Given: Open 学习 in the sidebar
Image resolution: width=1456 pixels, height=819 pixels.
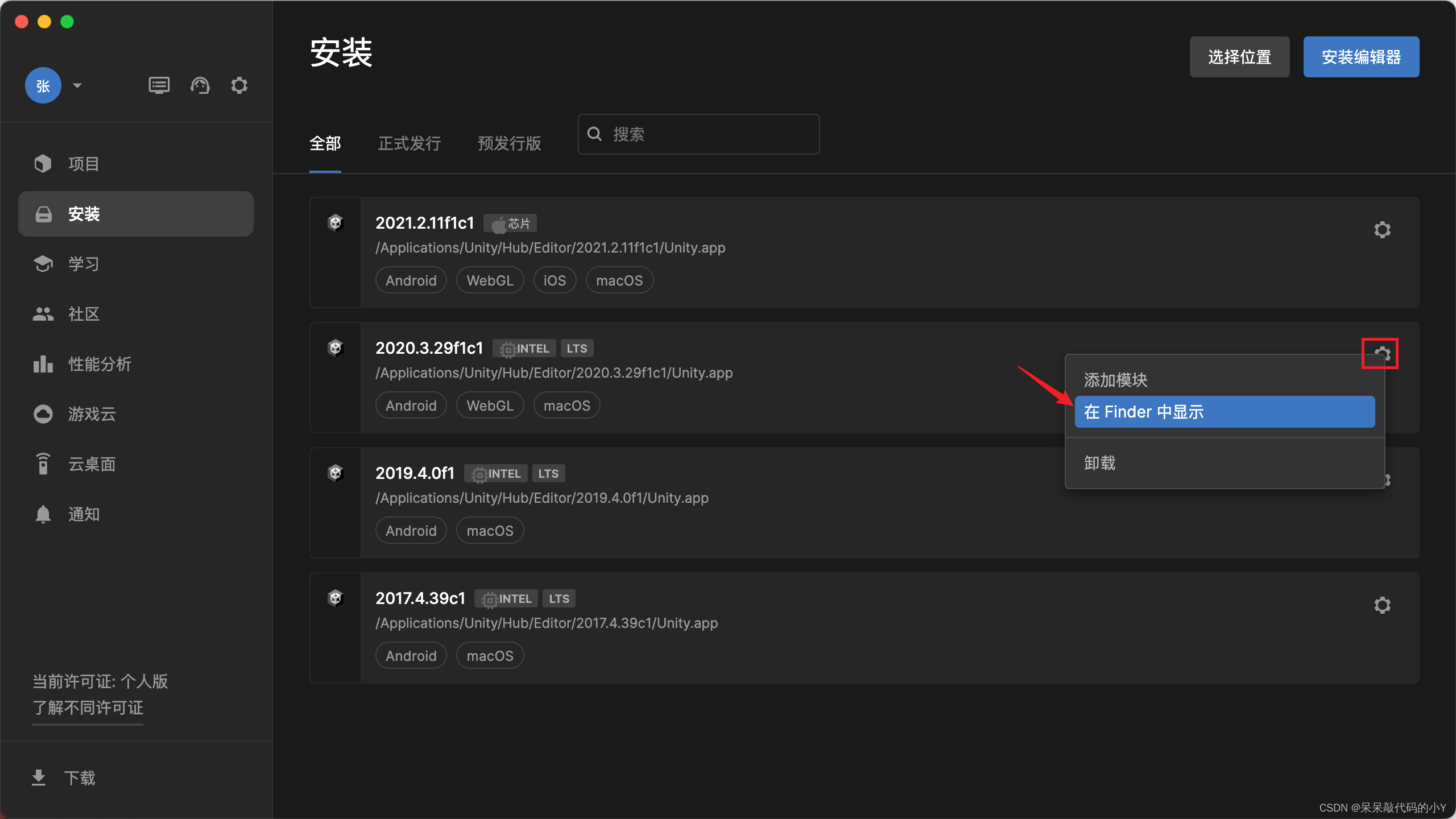Looking at the screenshot, I should click(136, 264).
